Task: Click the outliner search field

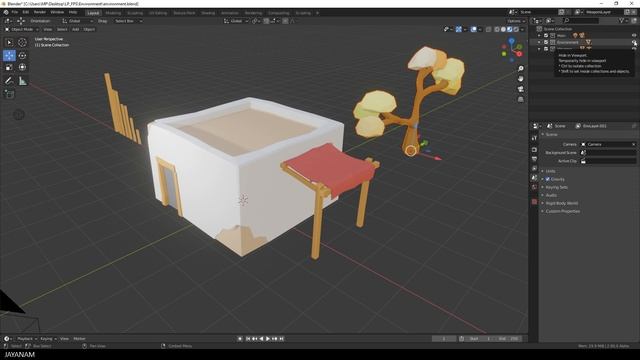Action: pos(581,20)
